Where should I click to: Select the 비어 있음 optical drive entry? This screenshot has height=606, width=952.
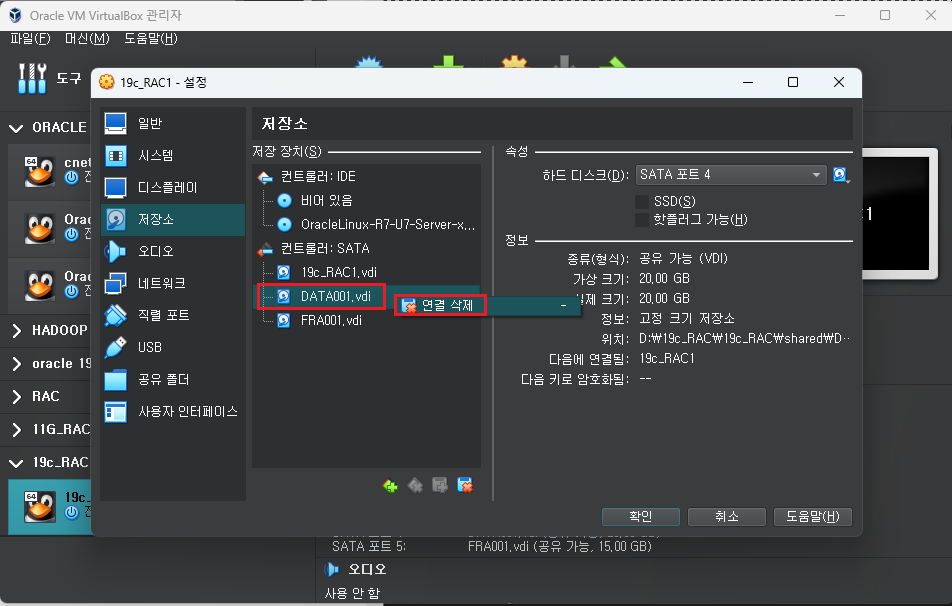[x=326, y=200]
